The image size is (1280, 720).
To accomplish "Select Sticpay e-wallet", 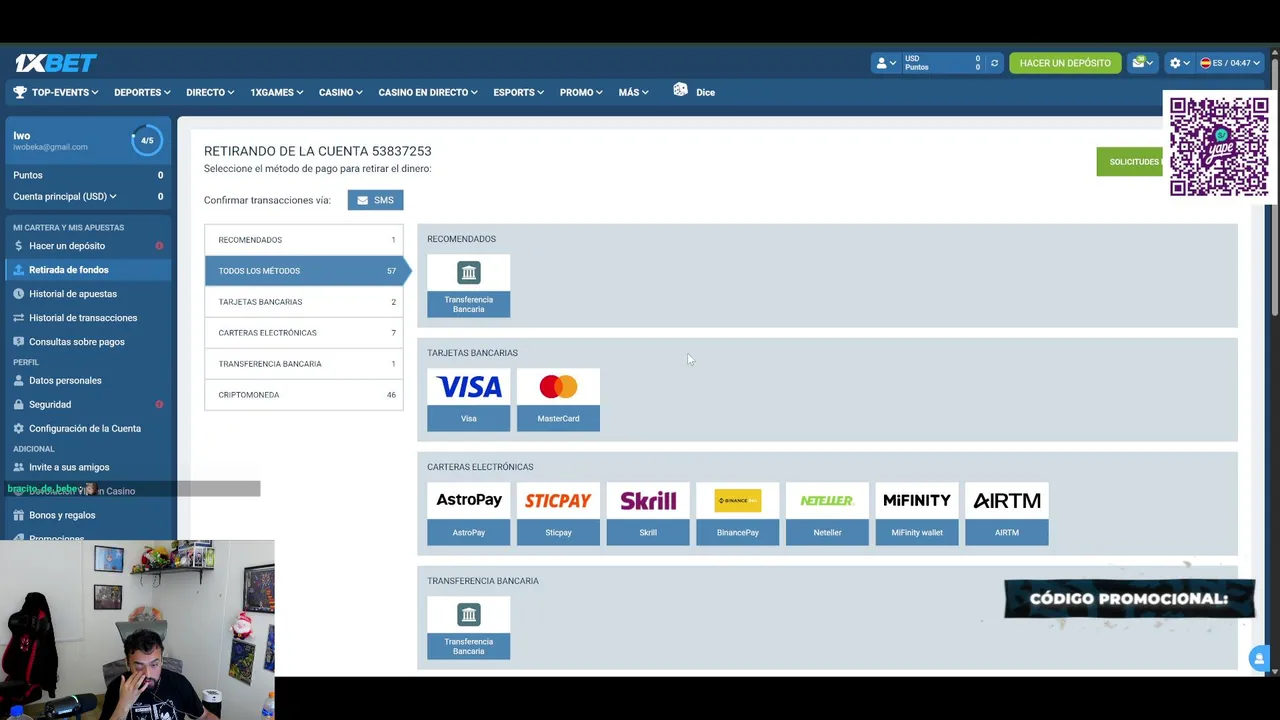I will pos(558,514).
